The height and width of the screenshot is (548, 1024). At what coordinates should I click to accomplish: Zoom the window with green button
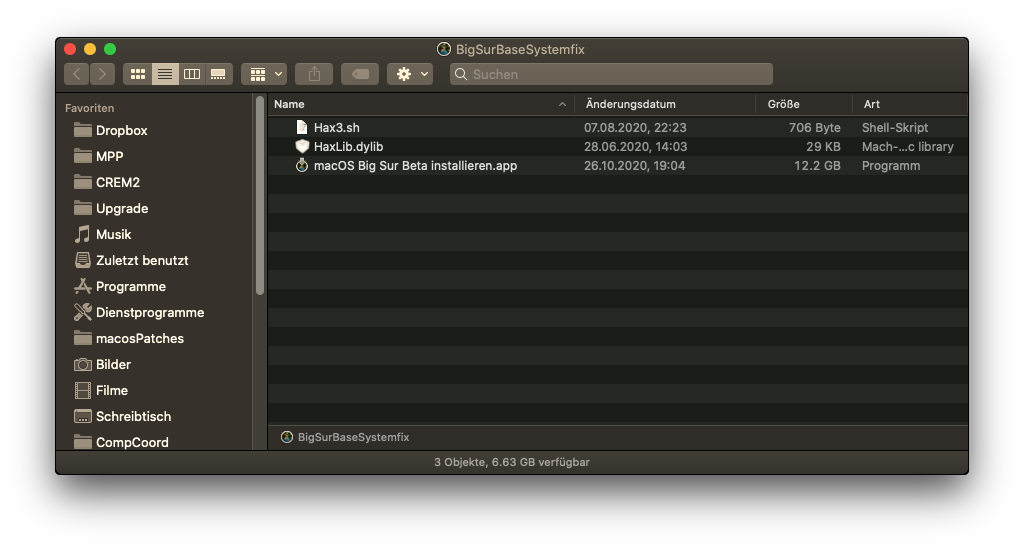click(x=110, y=49)
